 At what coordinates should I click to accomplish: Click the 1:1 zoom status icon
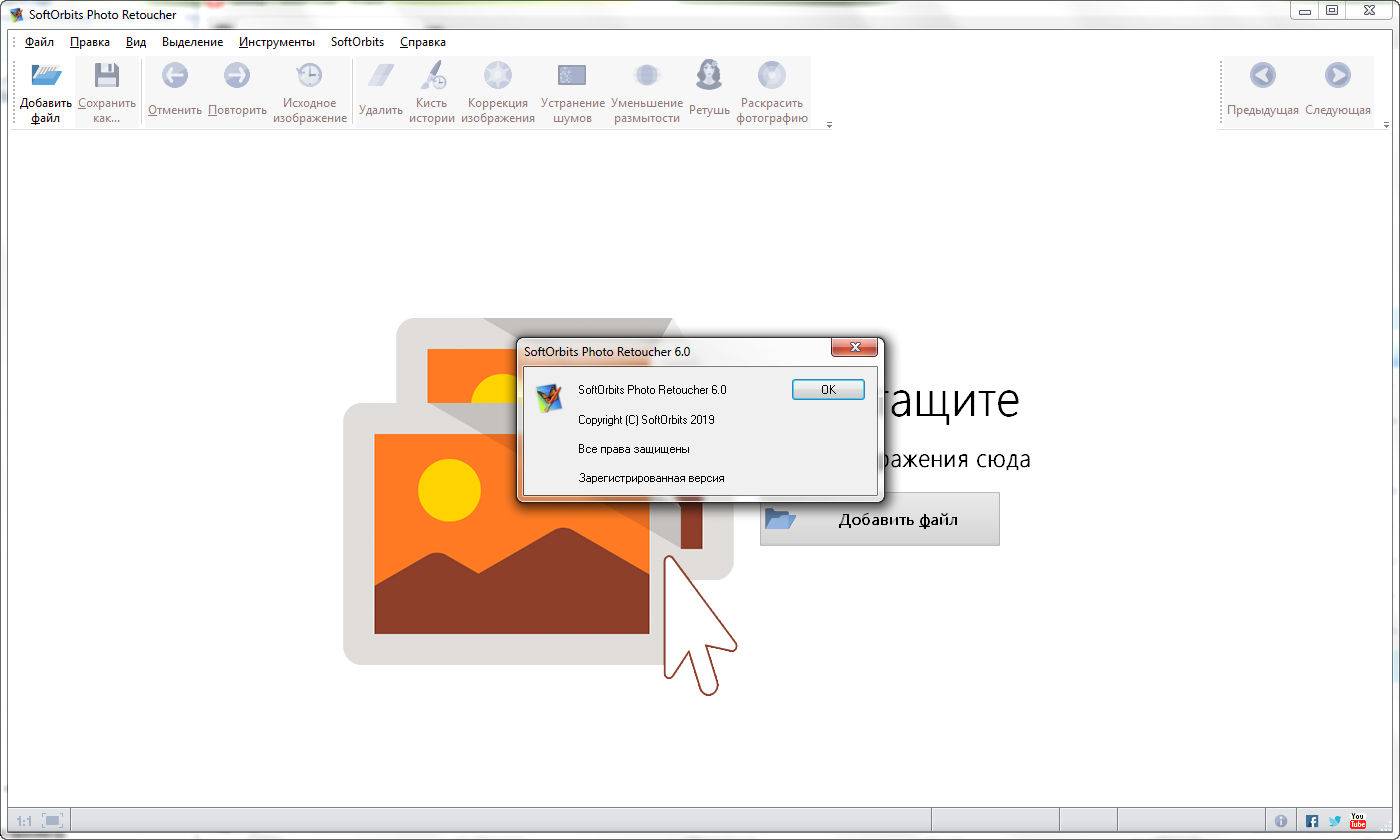coord(24,821)
